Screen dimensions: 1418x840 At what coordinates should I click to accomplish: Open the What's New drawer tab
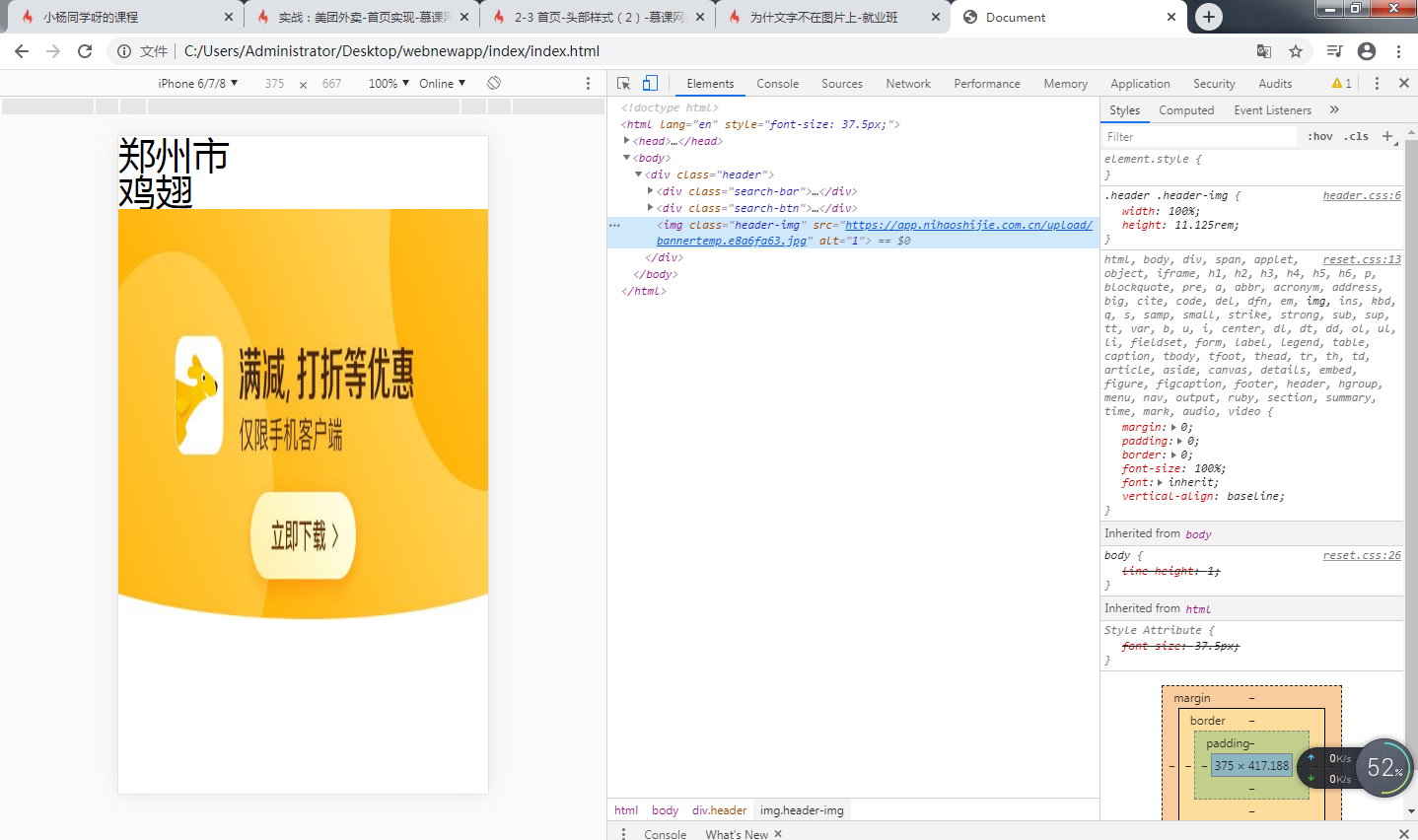click(737, 834)
